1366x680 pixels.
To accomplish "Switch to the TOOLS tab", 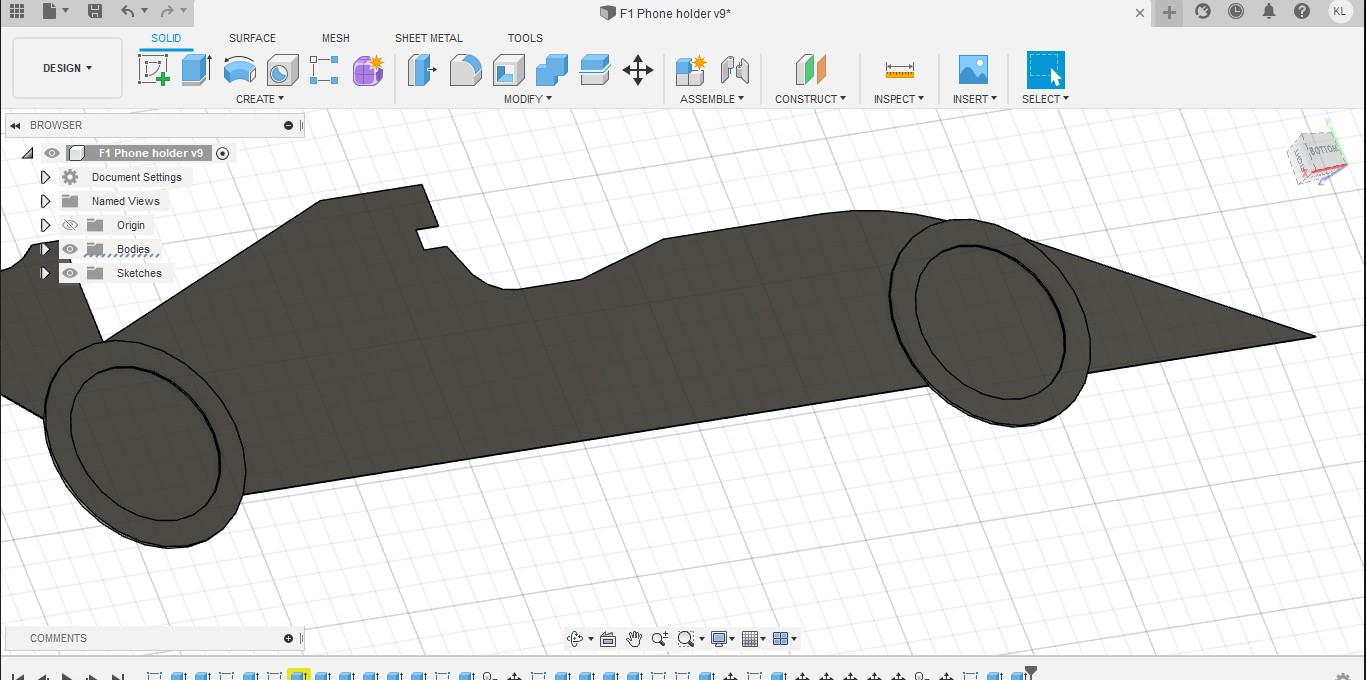I will pos(525,38).
